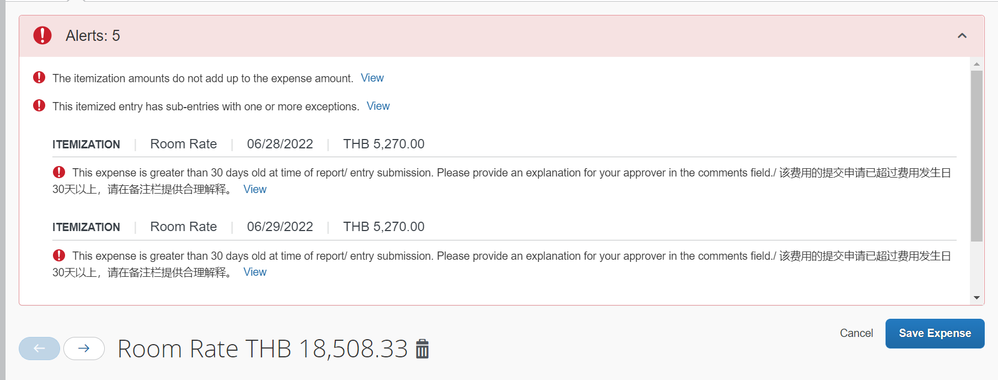
Task: Save the expense
Action: coord(935,333)
